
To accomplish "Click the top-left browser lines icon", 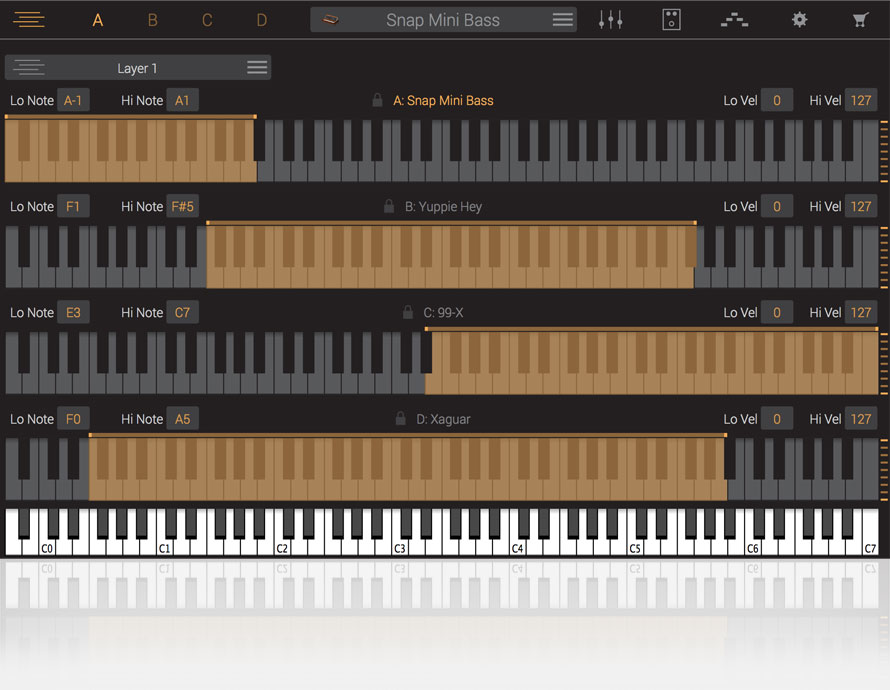I will point(29,20).
